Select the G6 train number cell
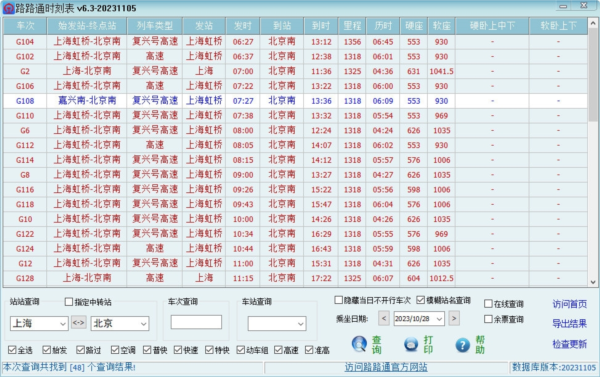Viewport: 600px width, 377px height. click(25, 130)
